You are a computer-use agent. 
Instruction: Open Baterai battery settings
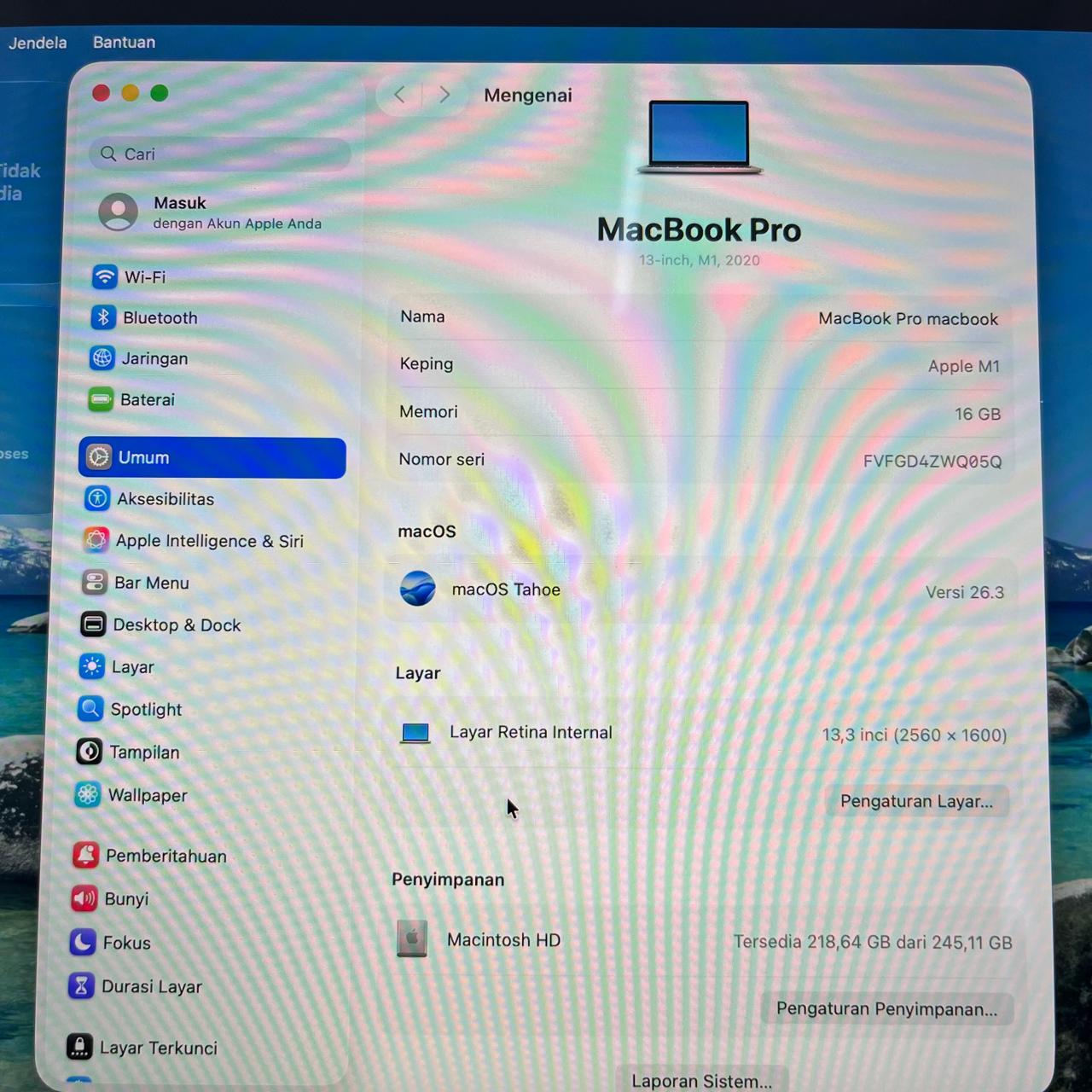131,399
